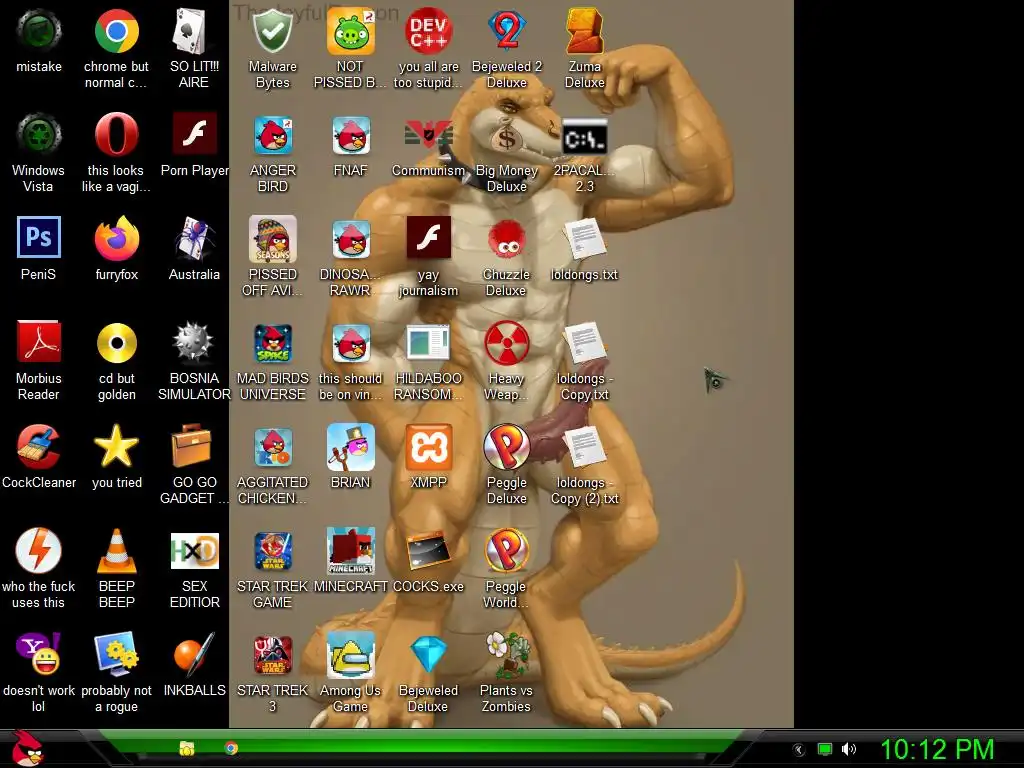This screenshot has height=768, width=1024.
Task: Click the red bird Start button
Action: click(27, 748)
